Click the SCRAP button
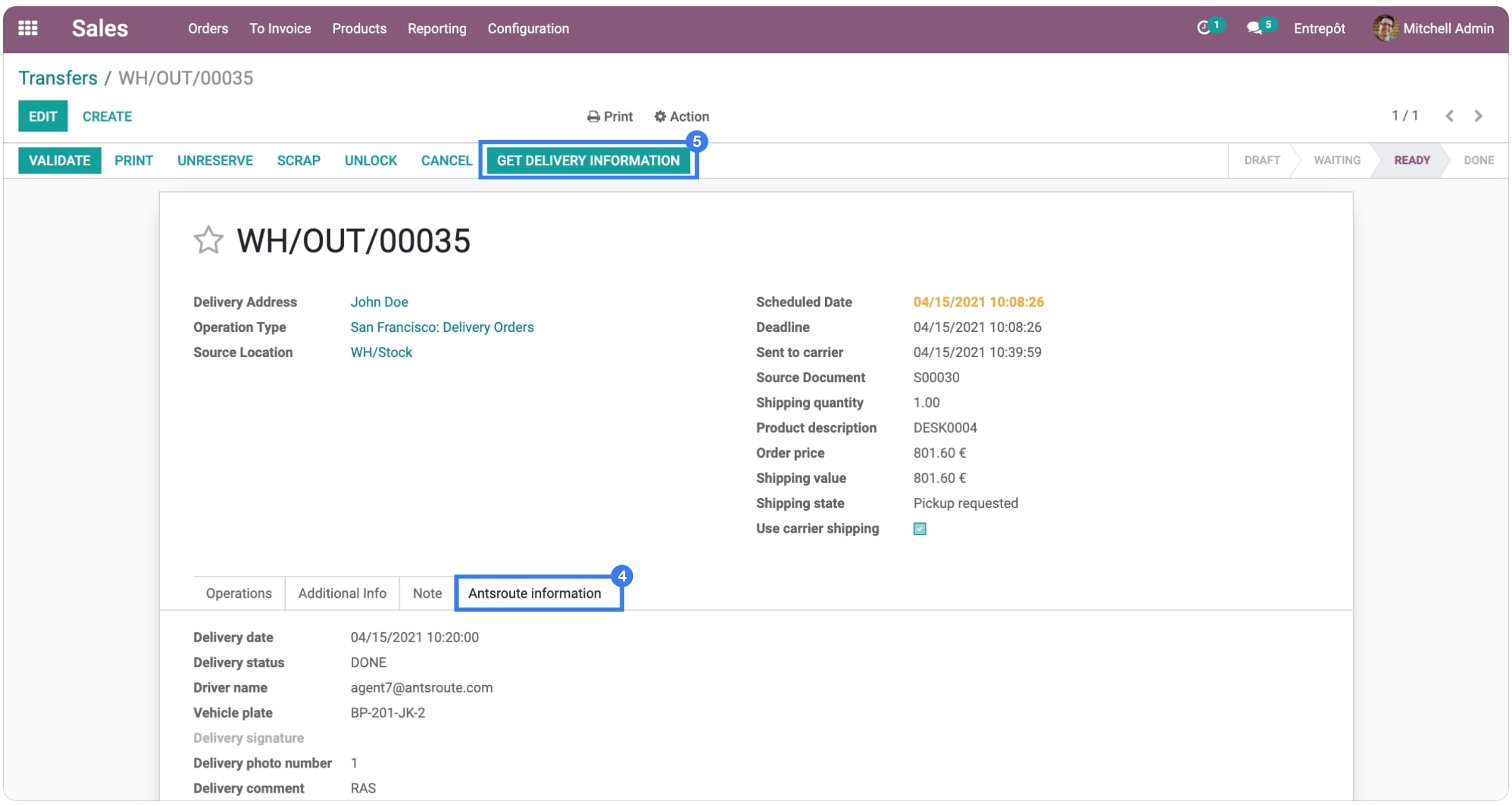 [x=299, y=161]
